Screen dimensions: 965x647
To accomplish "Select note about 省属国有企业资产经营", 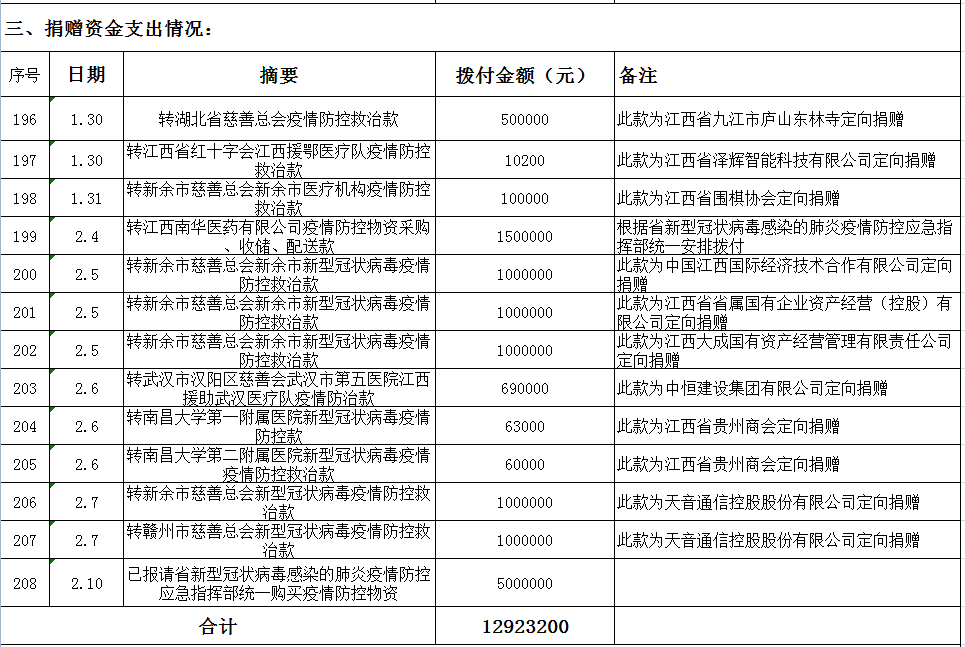I will pyautogui.click(x=785, y=313).
